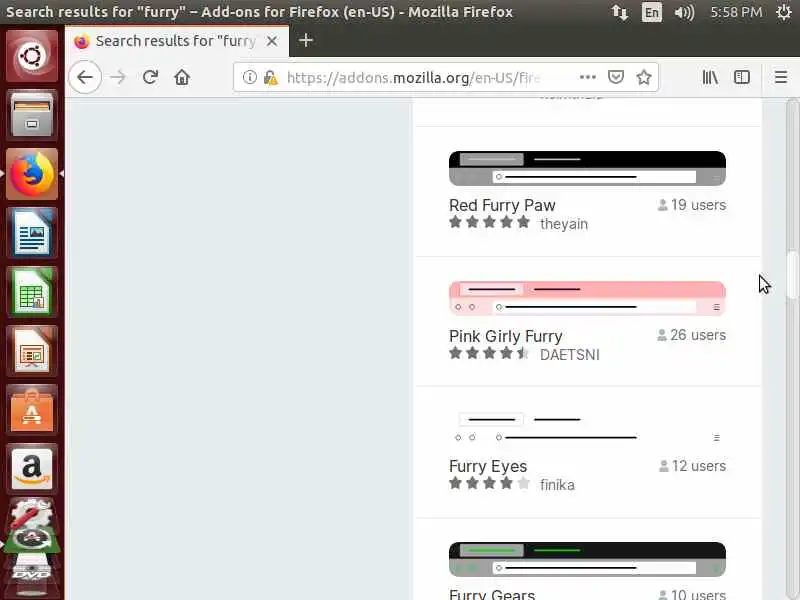Image resolution: width=800 pixels, height=600 pixels.
Task: Save page to Pocket
Action: [616, 77]
